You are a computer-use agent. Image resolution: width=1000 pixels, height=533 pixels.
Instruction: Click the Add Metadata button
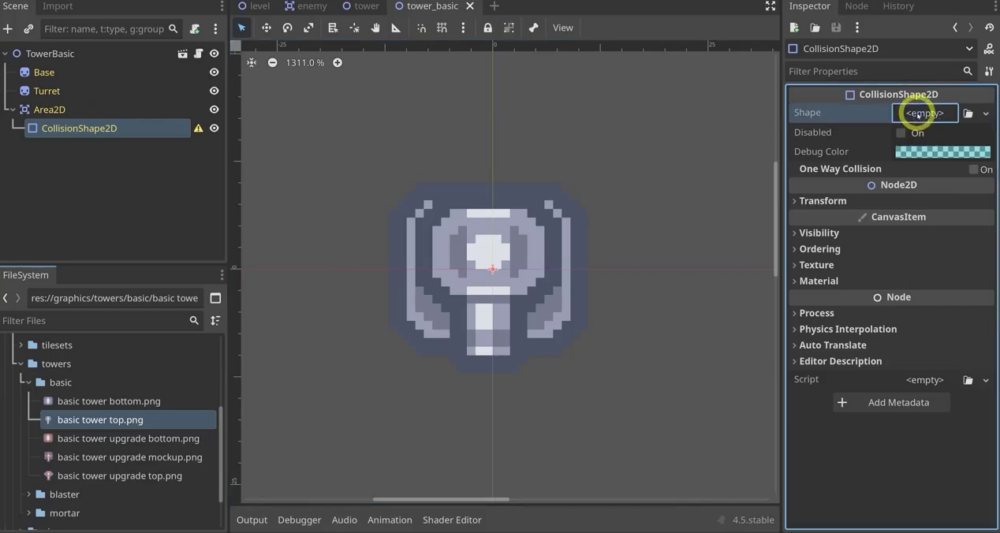pos(891,403)
